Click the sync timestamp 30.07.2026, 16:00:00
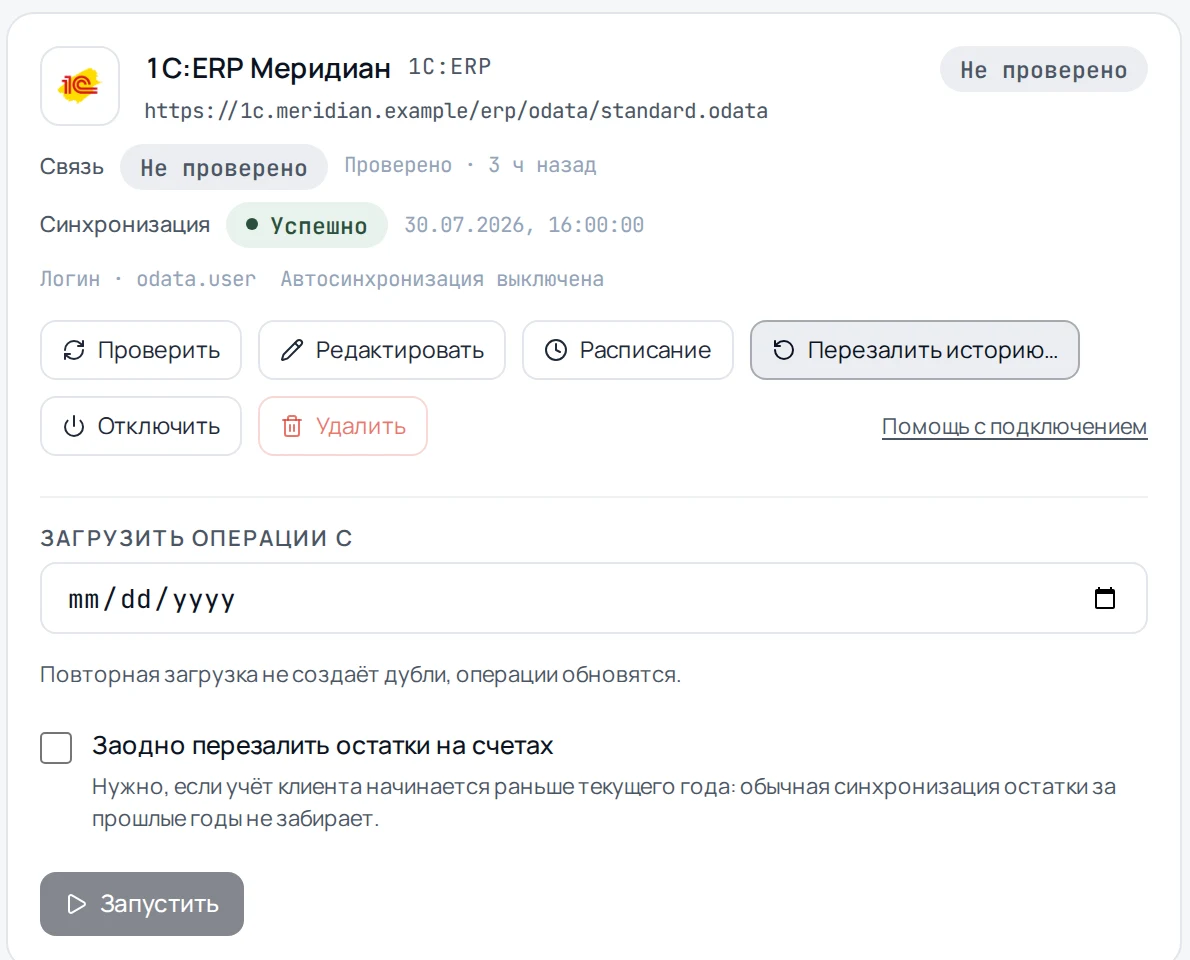This screenshot has width=1190, height=960. (x=524, y=225)
